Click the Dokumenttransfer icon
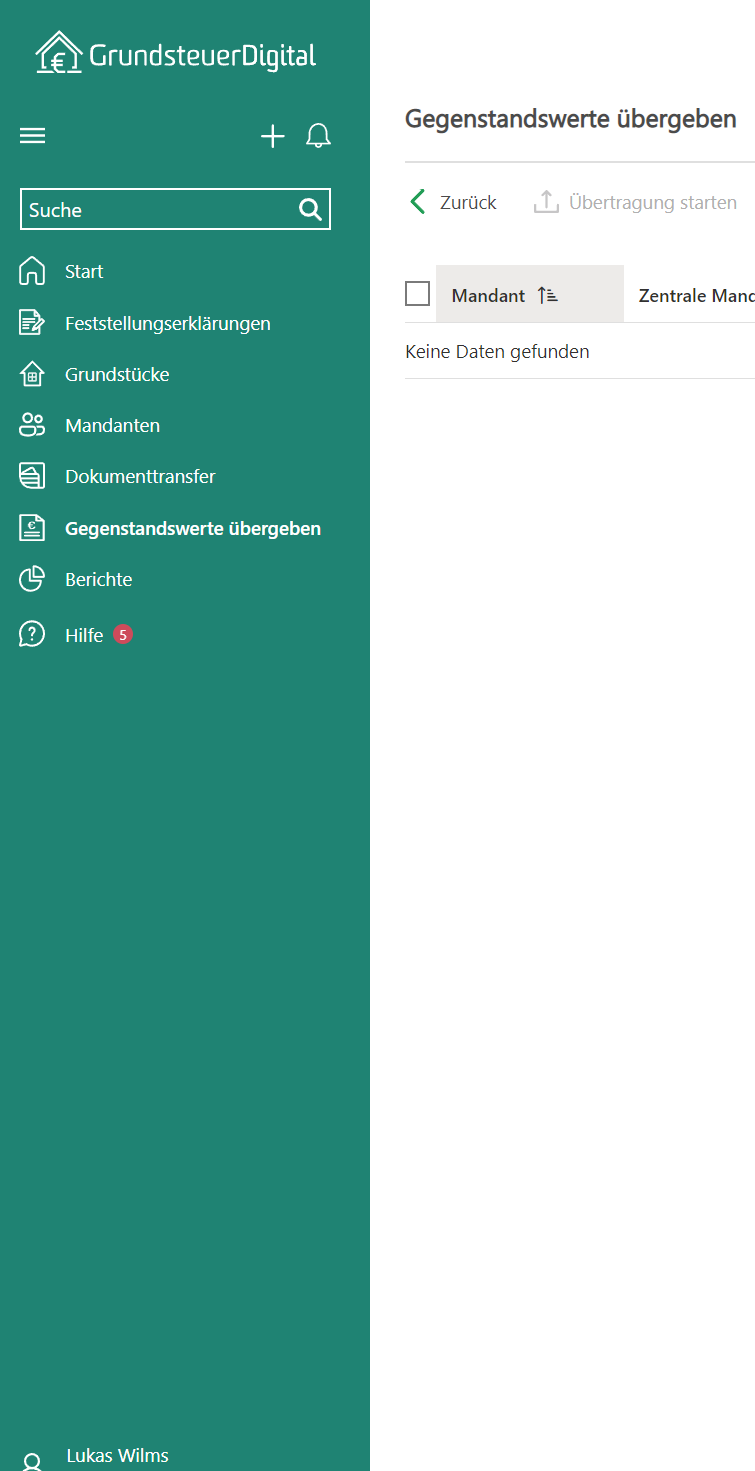Viewport: 755px width, 1471px height. [33, 476]
